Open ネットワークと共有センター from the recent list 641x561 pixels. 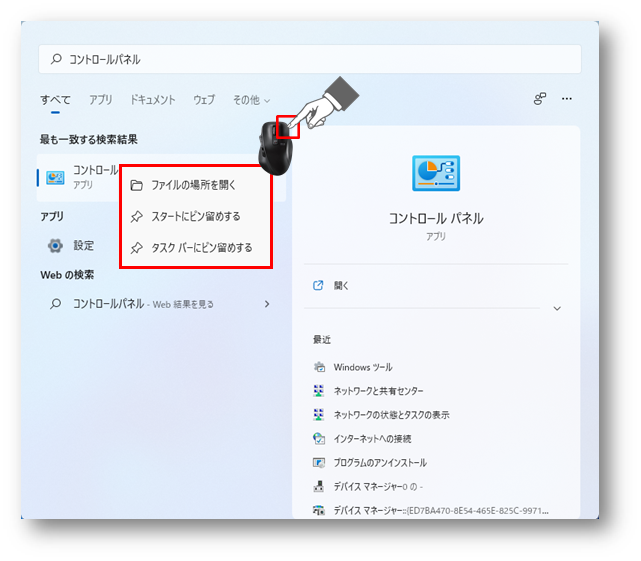point(378,391)
